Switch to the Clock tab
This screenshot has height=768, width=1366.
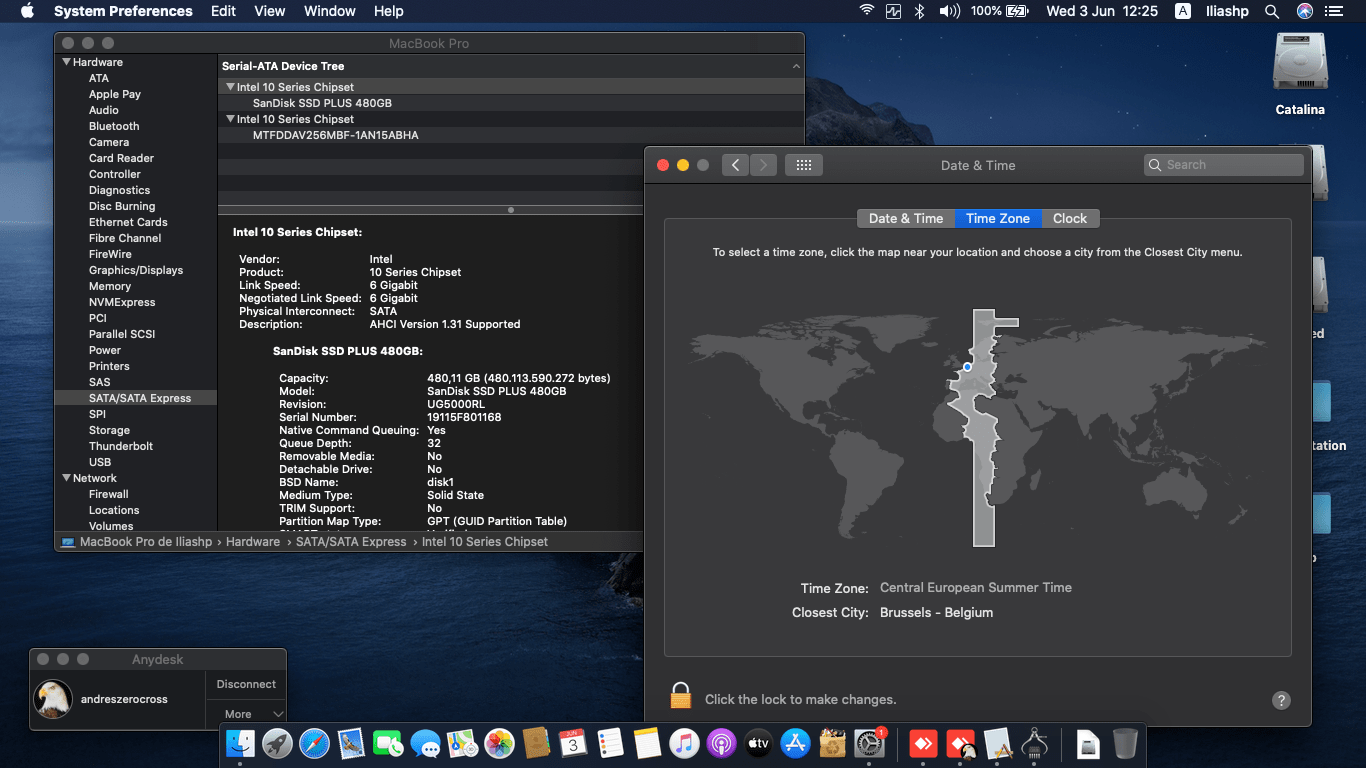[x=1069, y=218]
